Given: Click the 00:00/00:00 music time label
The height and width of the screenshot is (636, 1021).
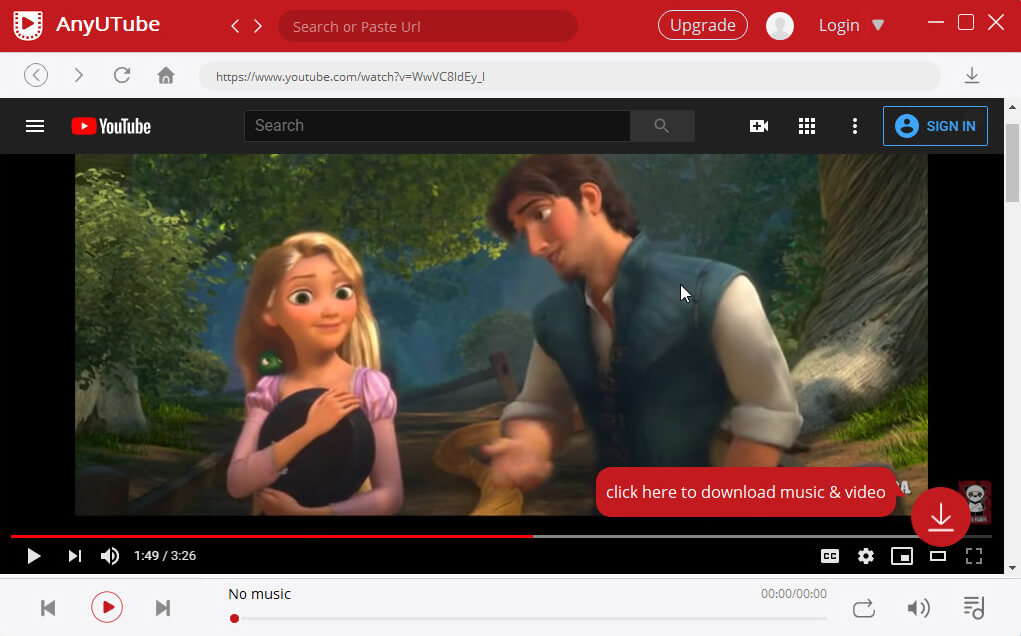Looking at the screenshot, I should point(794,594).
